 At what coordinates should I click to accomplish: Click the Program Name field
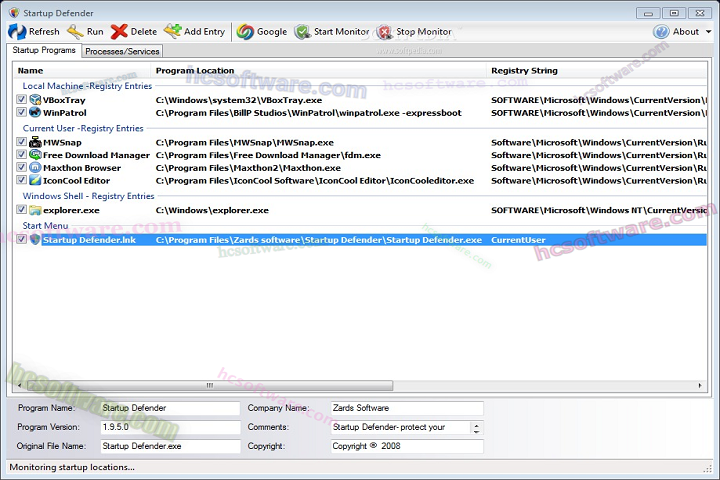(170, 408)
